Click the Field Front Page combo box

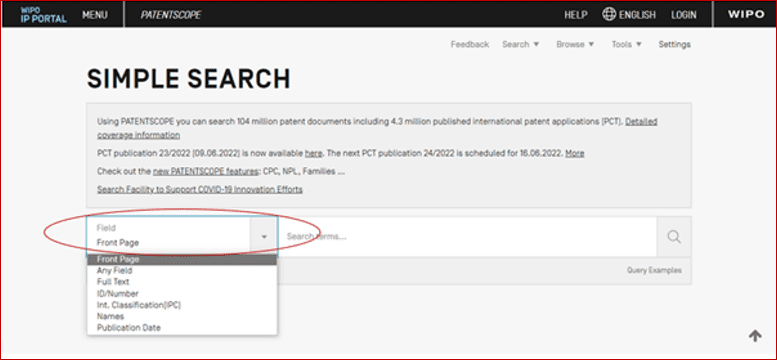click(x=182, y=236)
